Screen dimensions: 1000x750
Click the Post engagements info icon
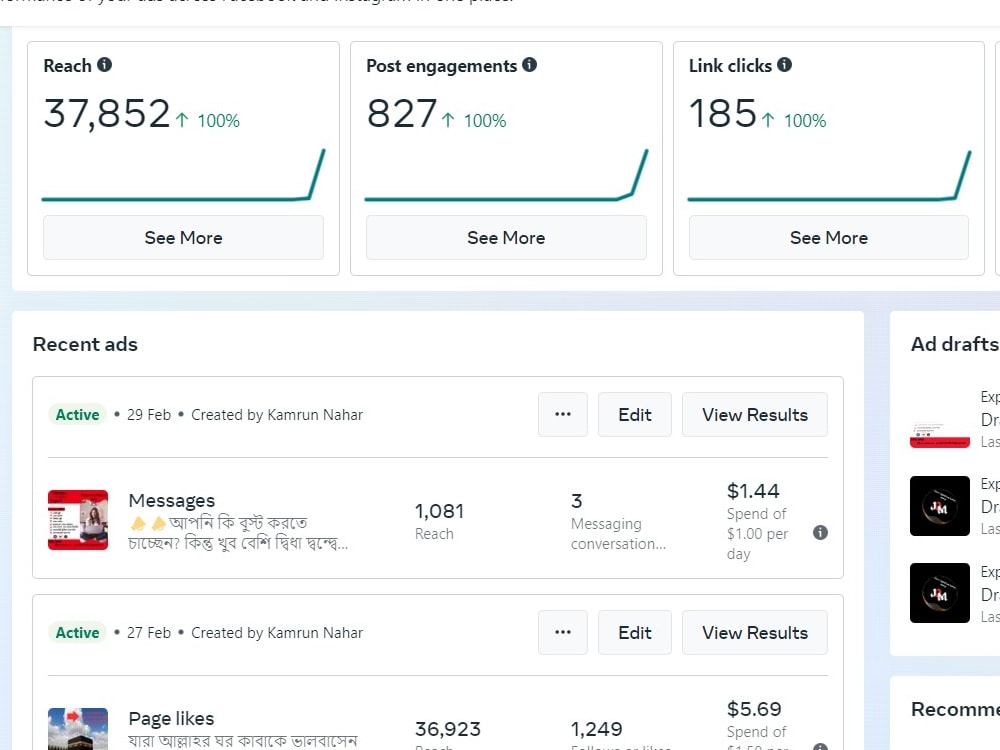coord(530,65)
